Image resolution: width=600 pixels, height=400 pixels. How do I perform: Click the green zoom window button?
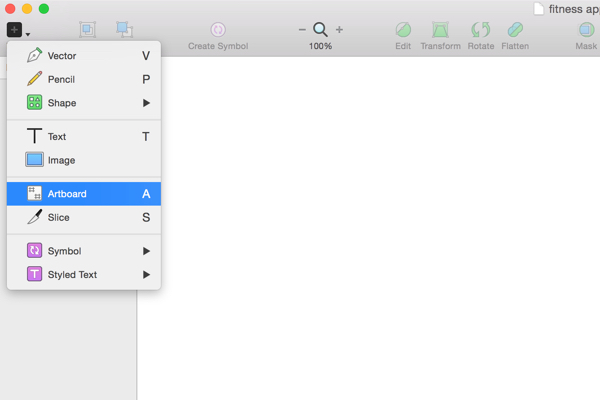coord(44,8)
